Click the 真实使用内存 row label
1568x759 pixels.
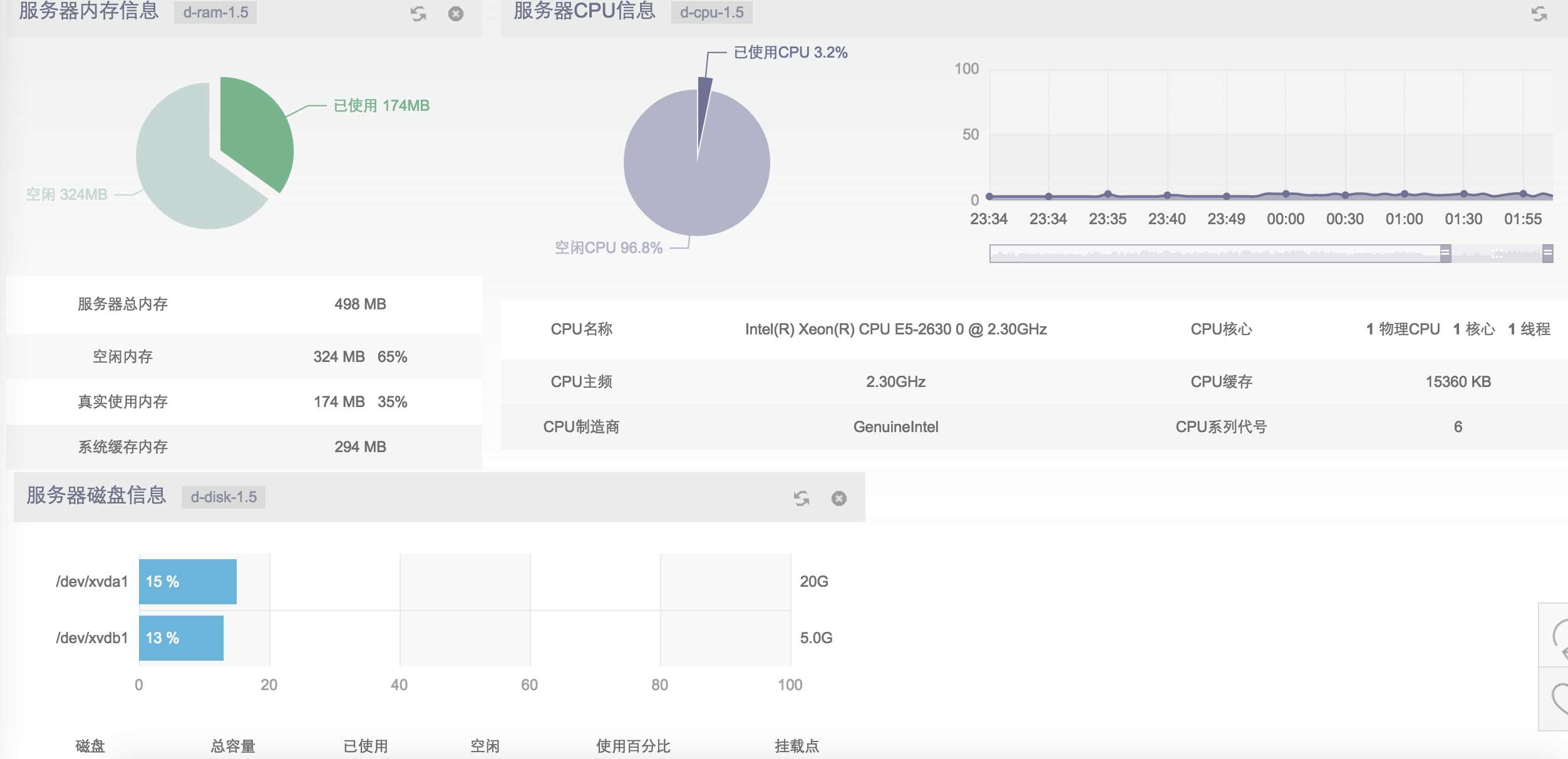click(x=123, y=401)
